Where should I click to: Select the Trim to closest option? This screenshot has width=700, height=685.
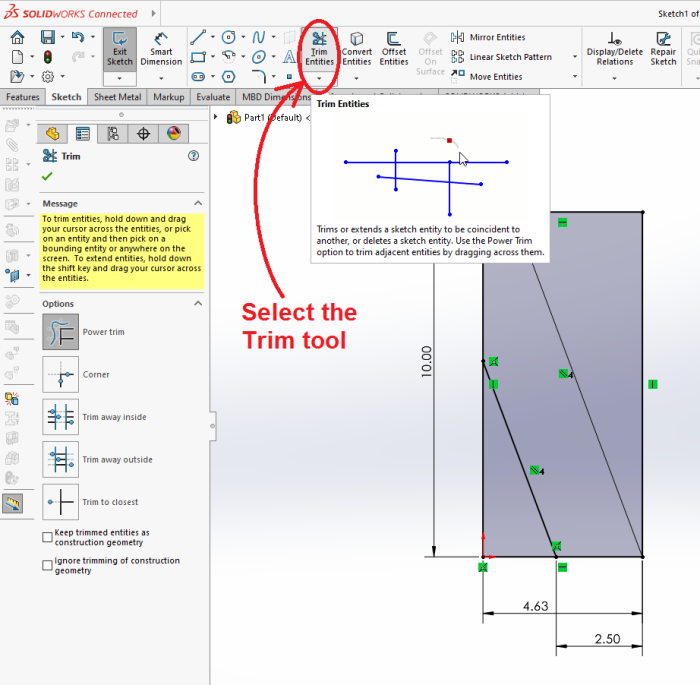click(61, 502)
